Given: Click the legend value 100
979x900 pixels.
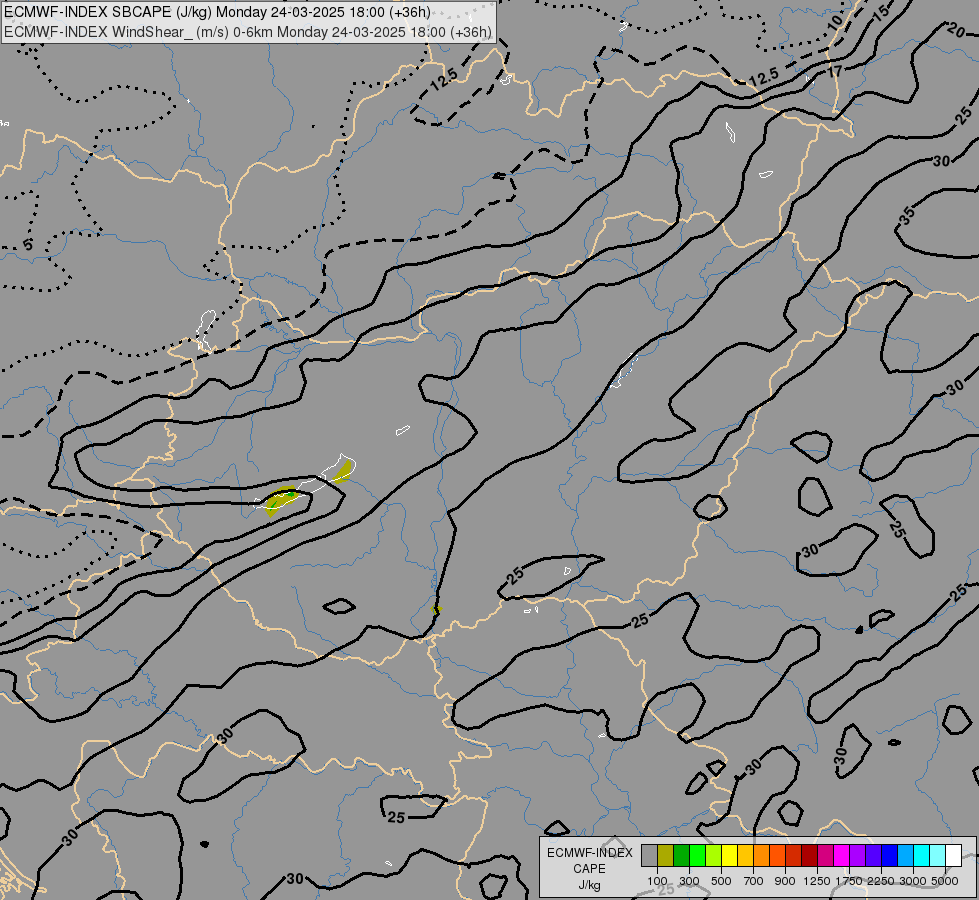Looking at the screenshot, I should pyautogui.click(x=657, y=881).
